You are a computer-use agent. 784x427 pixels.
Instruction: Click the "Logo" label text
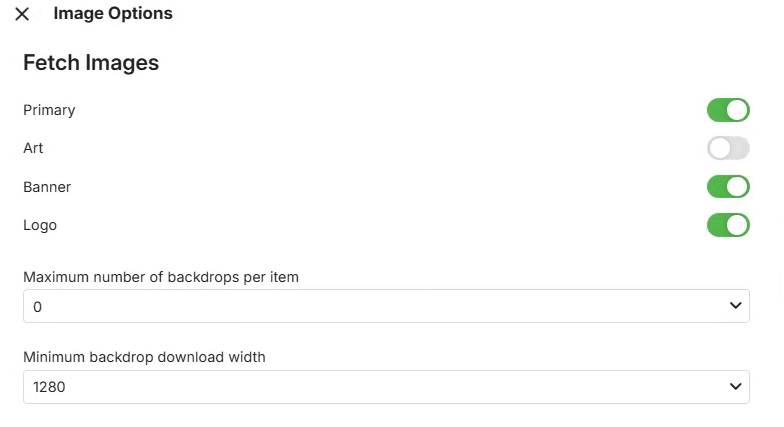40,225
